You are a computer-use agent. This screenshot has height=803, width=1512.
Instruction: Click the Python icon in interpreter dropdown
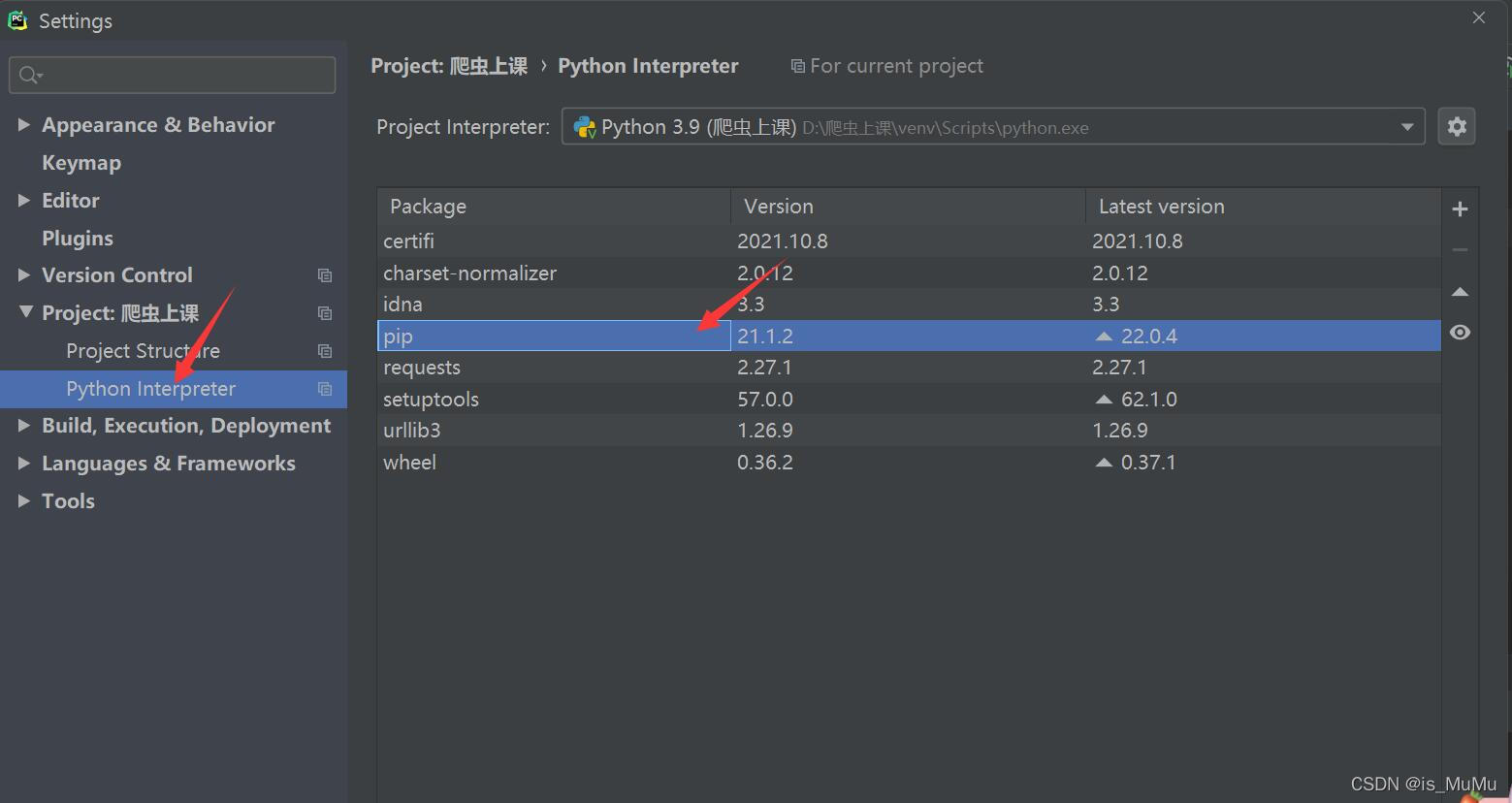pos(584,127)
